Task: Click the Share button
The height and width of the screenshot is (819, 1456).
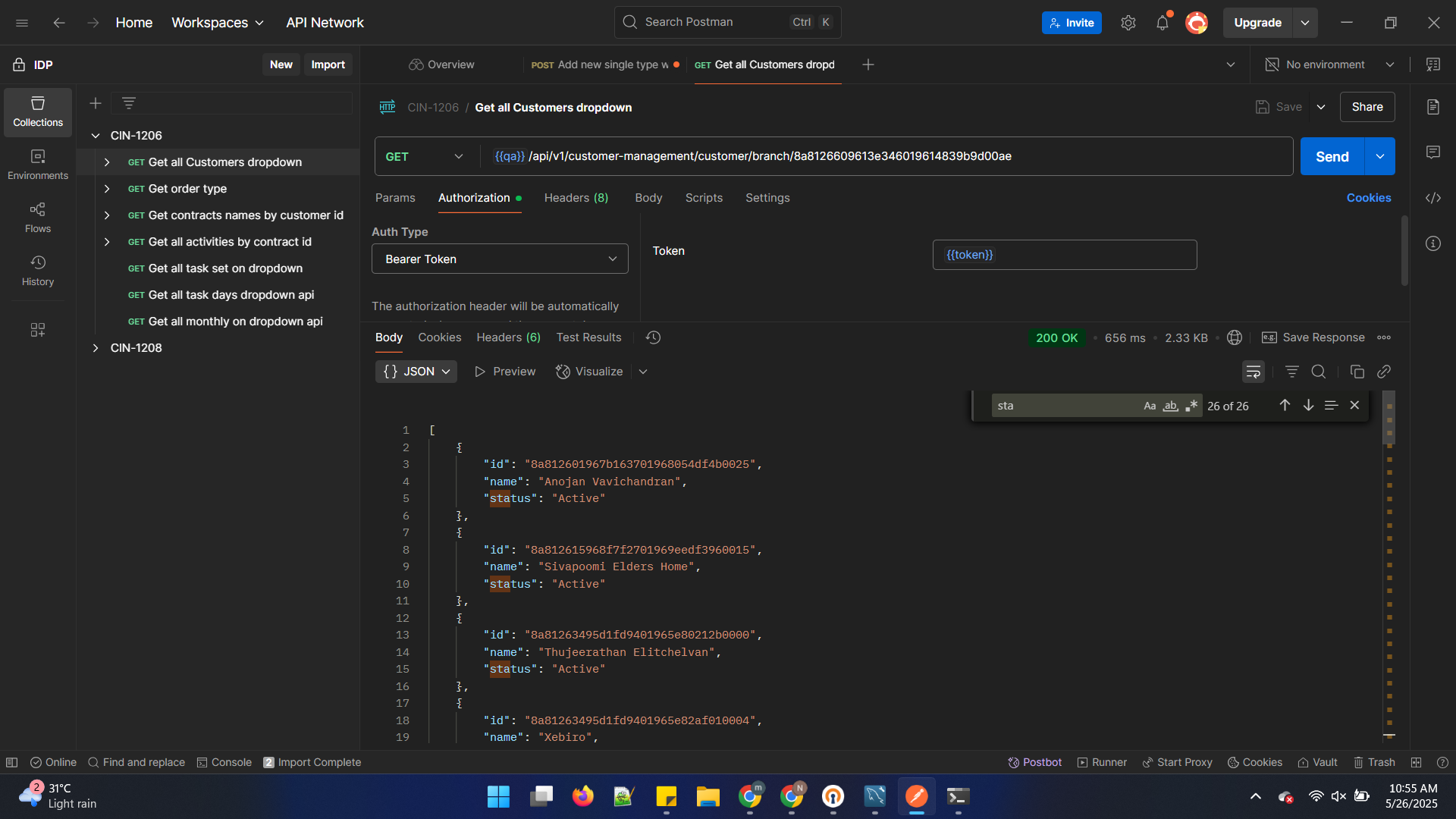Action: coord(1367,107)
